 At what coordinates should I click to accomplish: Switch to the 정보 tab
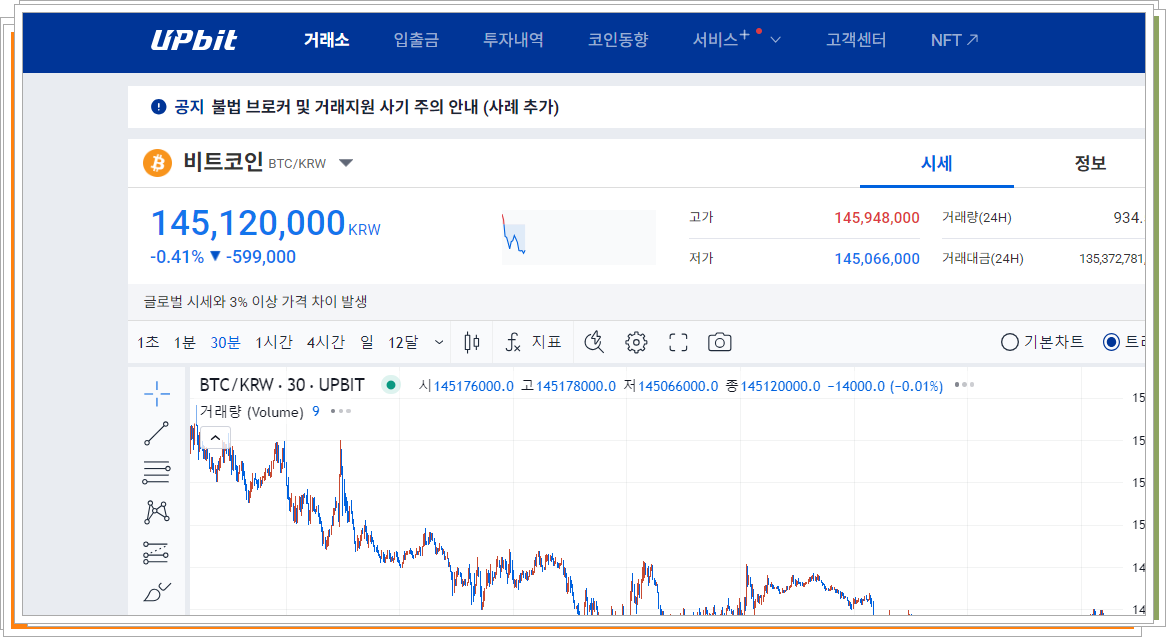(x=1090, y=164)
